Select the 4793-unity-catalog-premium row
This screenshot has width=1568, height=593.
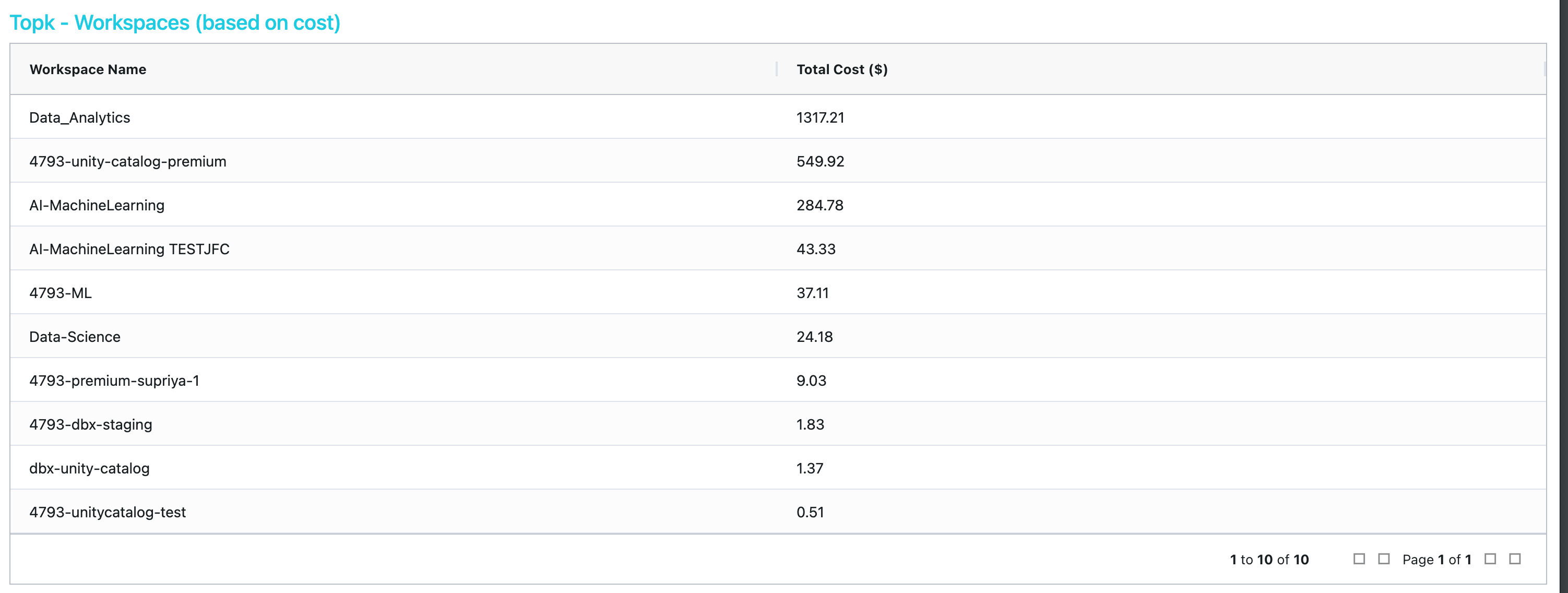(128, 161)
